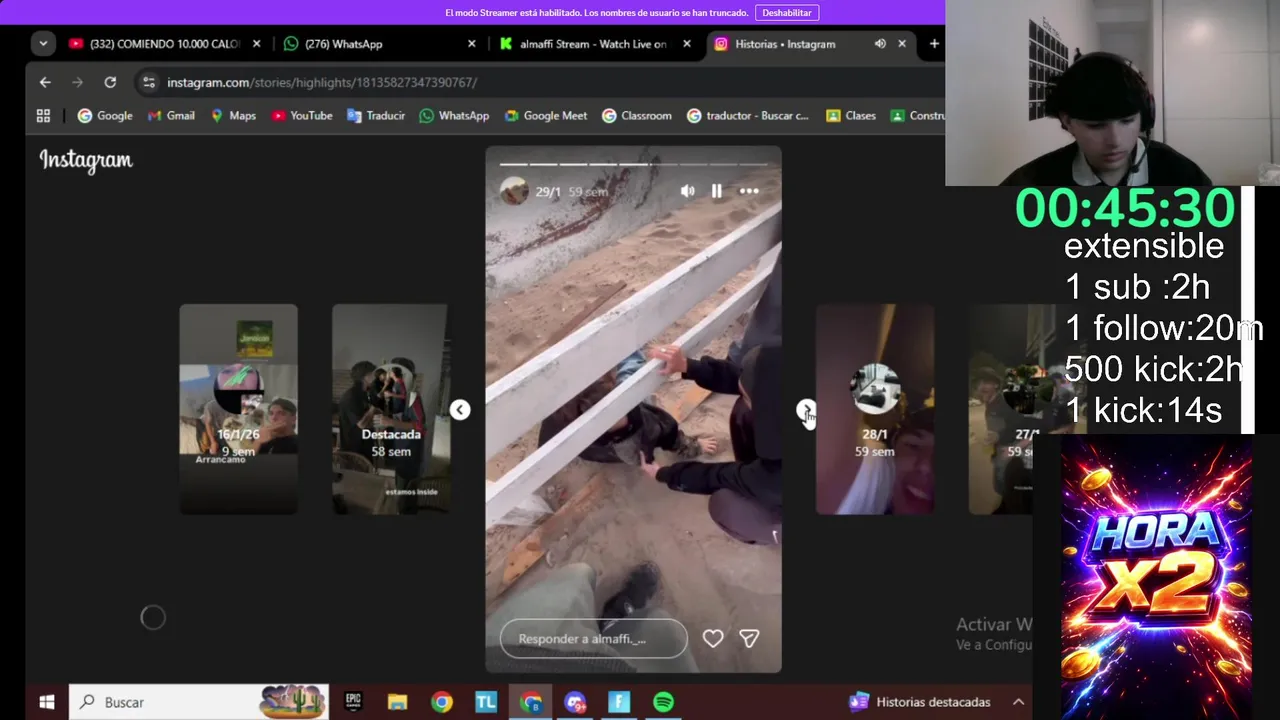Open the 16/1/26 story thumbnail
Screen dimensions: 1280x720
click(238, 410)
